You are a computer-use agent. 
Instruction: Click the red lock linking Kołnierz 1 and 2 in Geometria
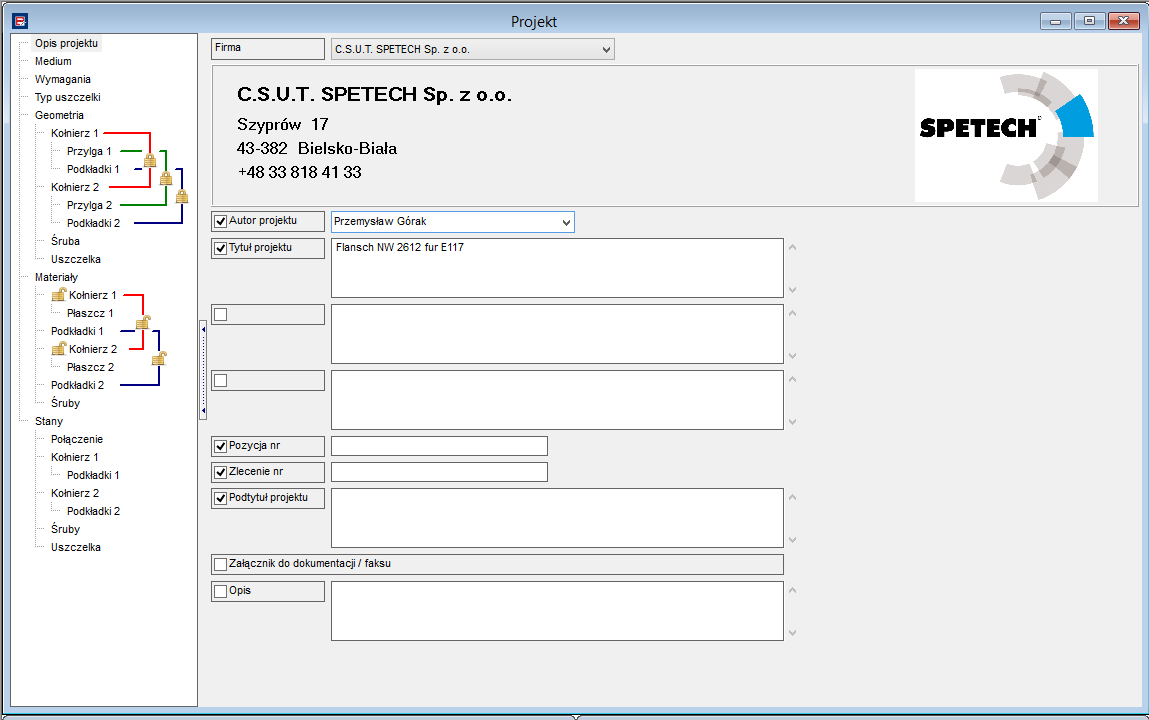(150, 160)
